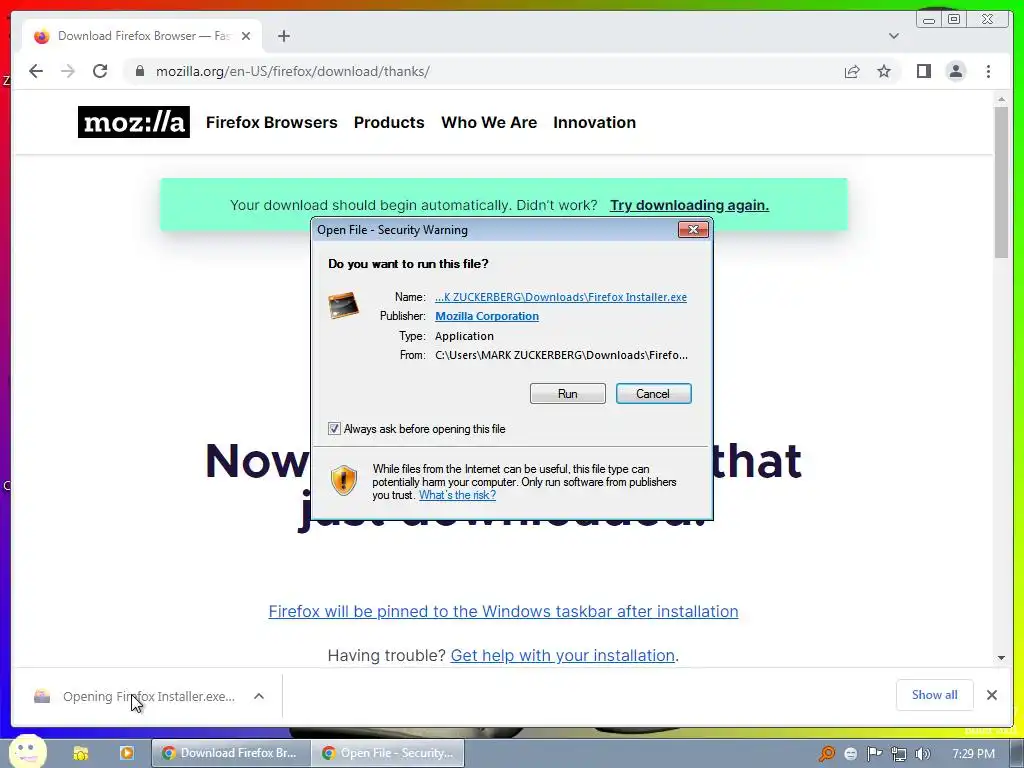Click the Chrome back arrow
The width and height of the screenshot is (1024, 768).
tap(36, 71)
